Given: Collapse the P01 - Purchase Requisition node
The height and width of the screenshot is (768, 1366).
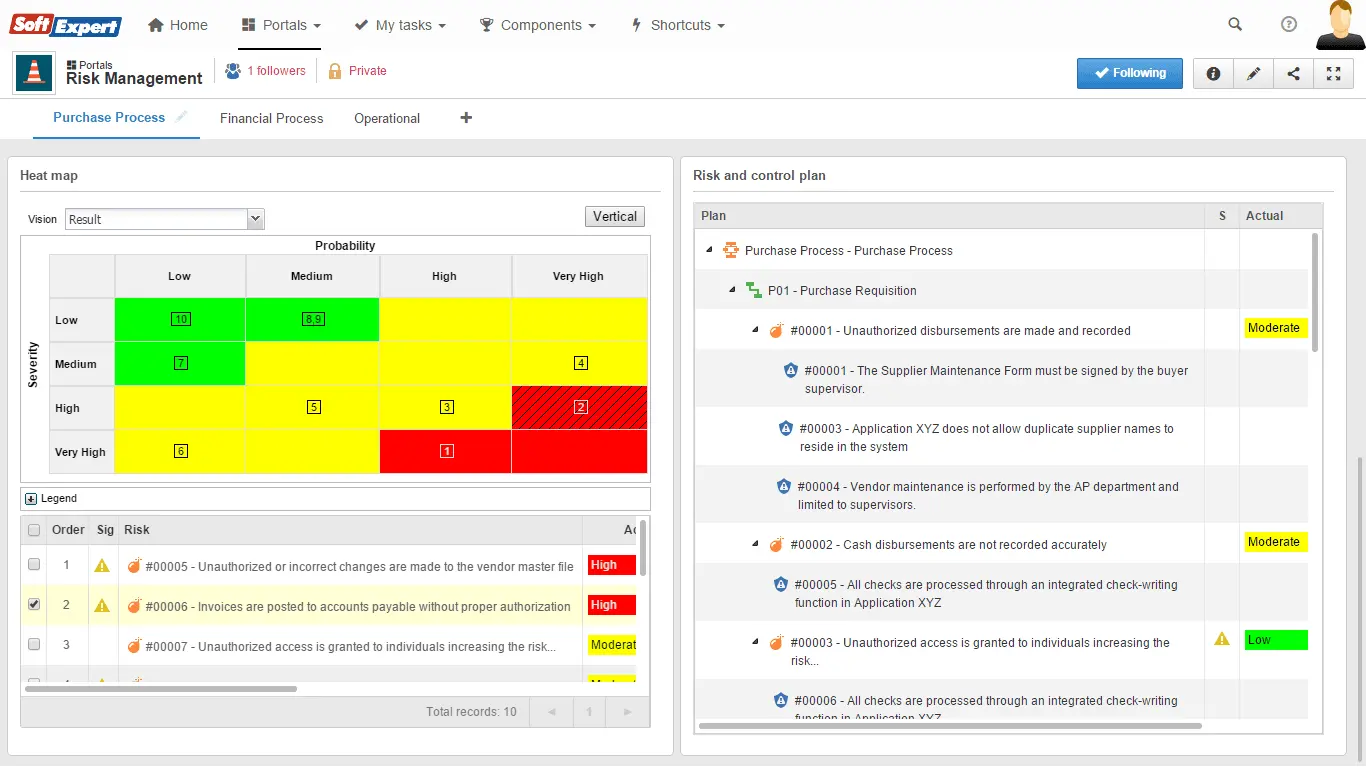Looking at the screenshot, I should pyautogui.click(x=732, y=290).
